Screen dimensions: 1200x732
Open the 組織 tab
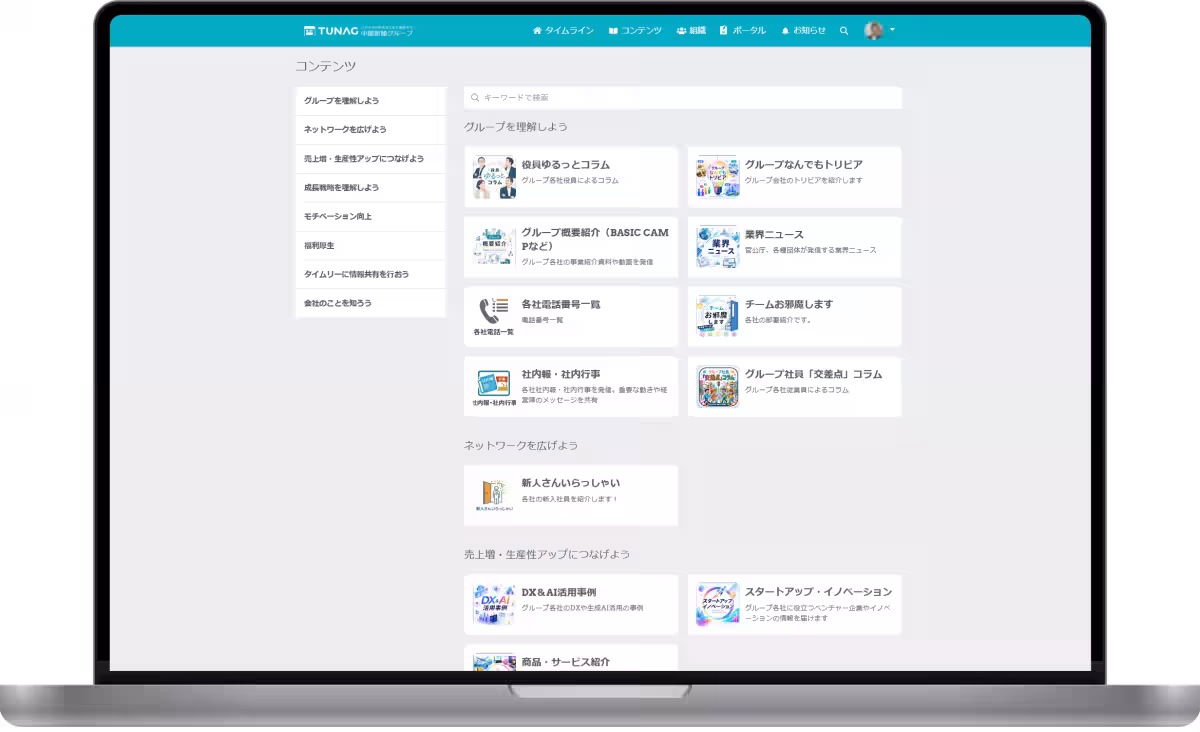(691, 31)
